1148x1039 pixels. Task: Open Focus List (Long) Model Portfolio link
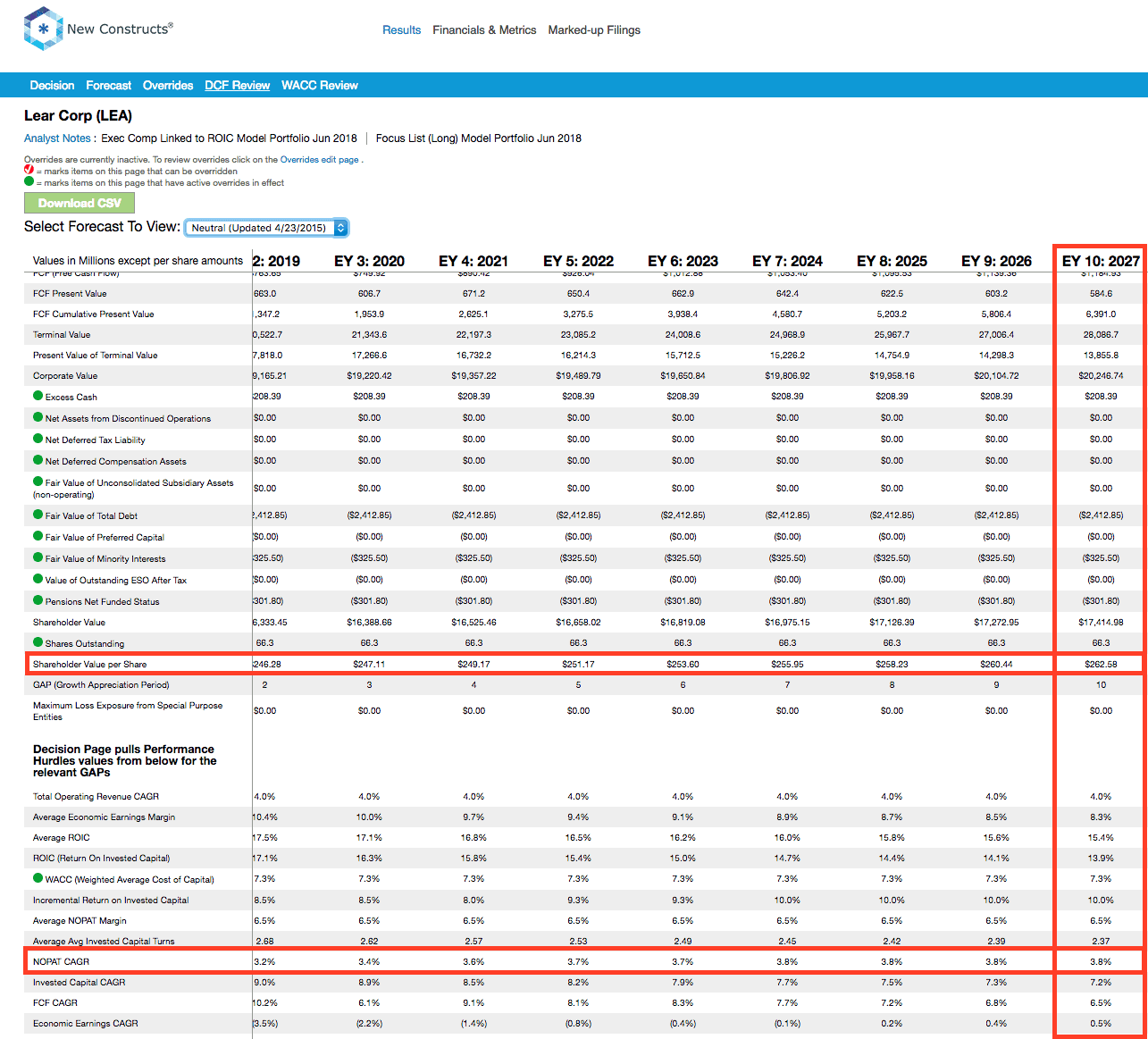click(x=478, y=138)
